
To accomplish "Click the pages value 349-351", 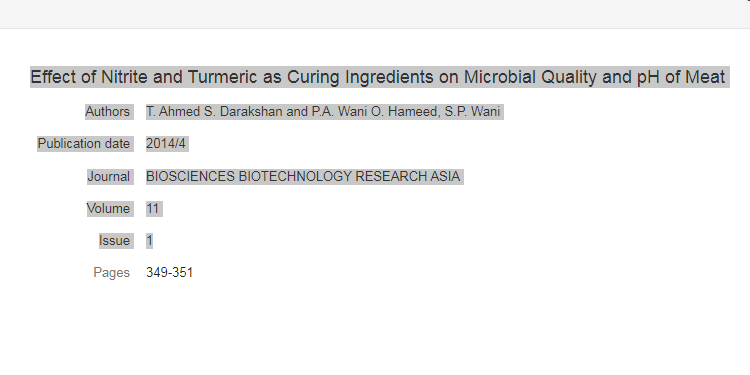I will (169, 273).
